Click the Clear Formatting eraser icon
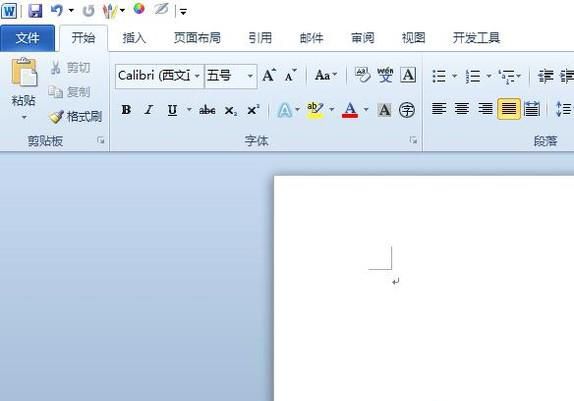Screen dimensions: 574x401 pos(362,75)
